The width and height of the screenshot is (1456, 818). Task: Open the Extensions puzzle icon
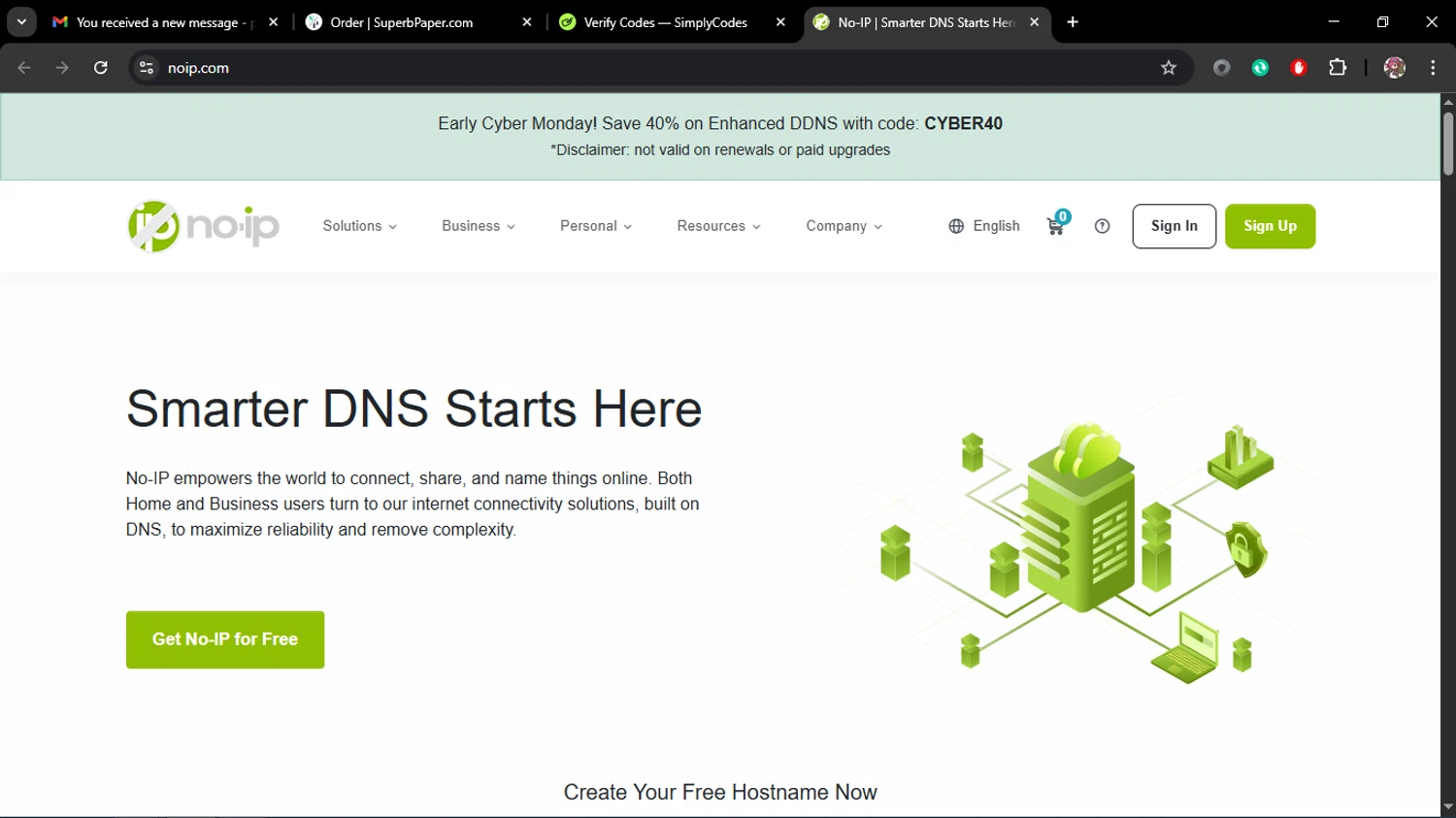1338,67
